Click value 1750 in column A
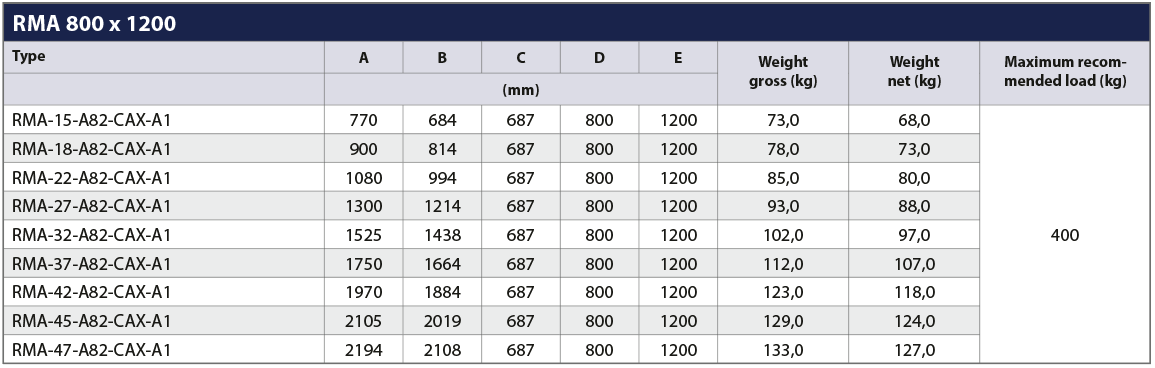The image size is (1155, 368). pos(364,264)
